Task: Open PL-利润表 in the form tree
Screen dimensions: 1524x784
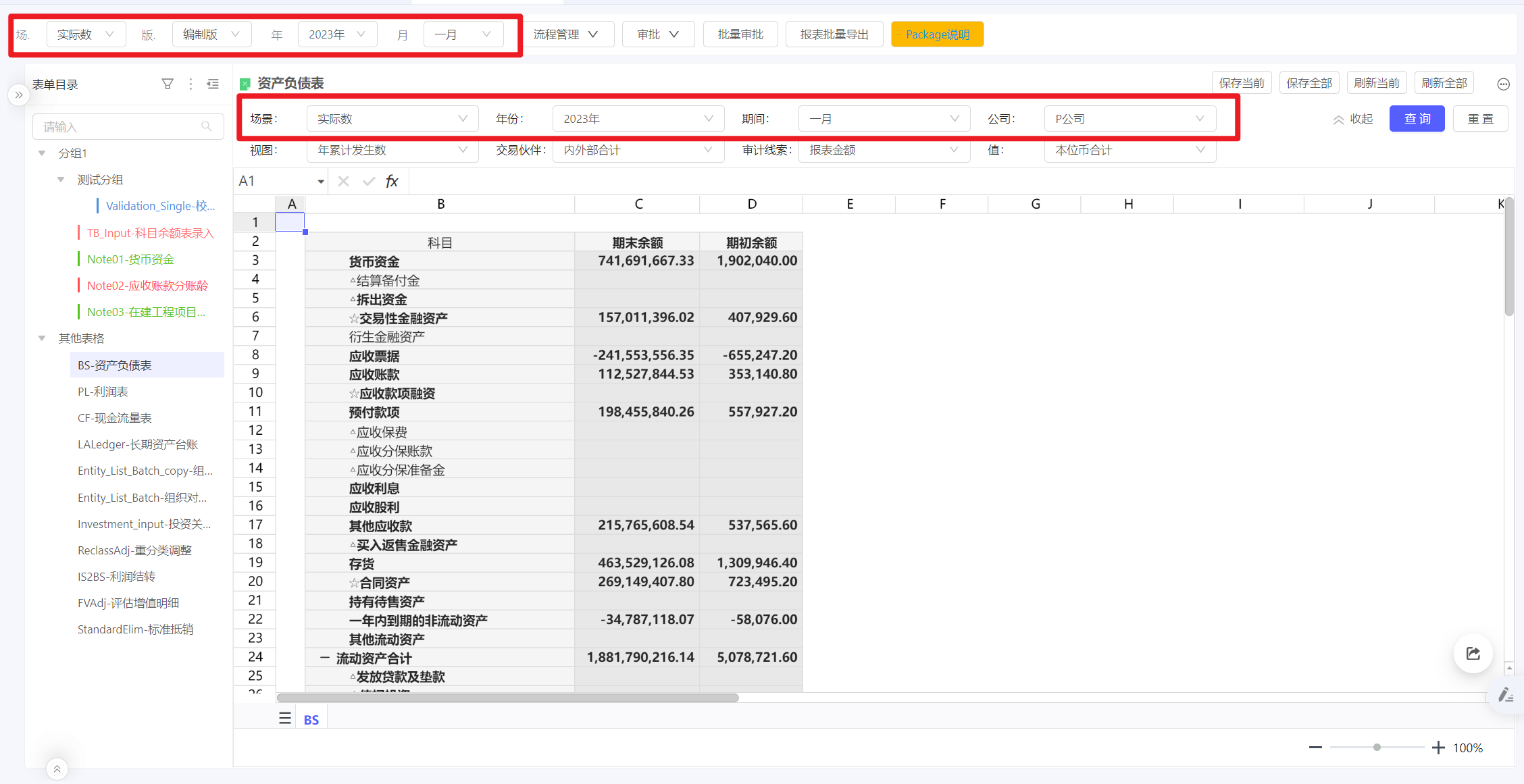Action: click(103, 392)
